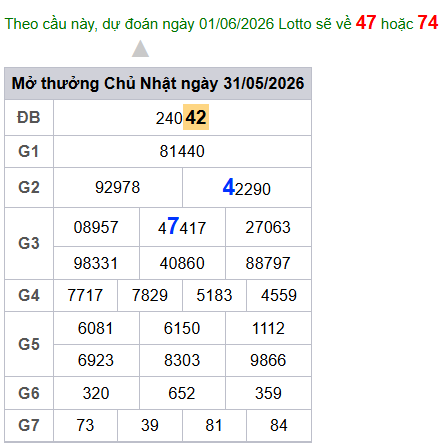This screenshot has width=442, height=447.
Task: Click the G7 number 84
Action: tap(279, 425)
